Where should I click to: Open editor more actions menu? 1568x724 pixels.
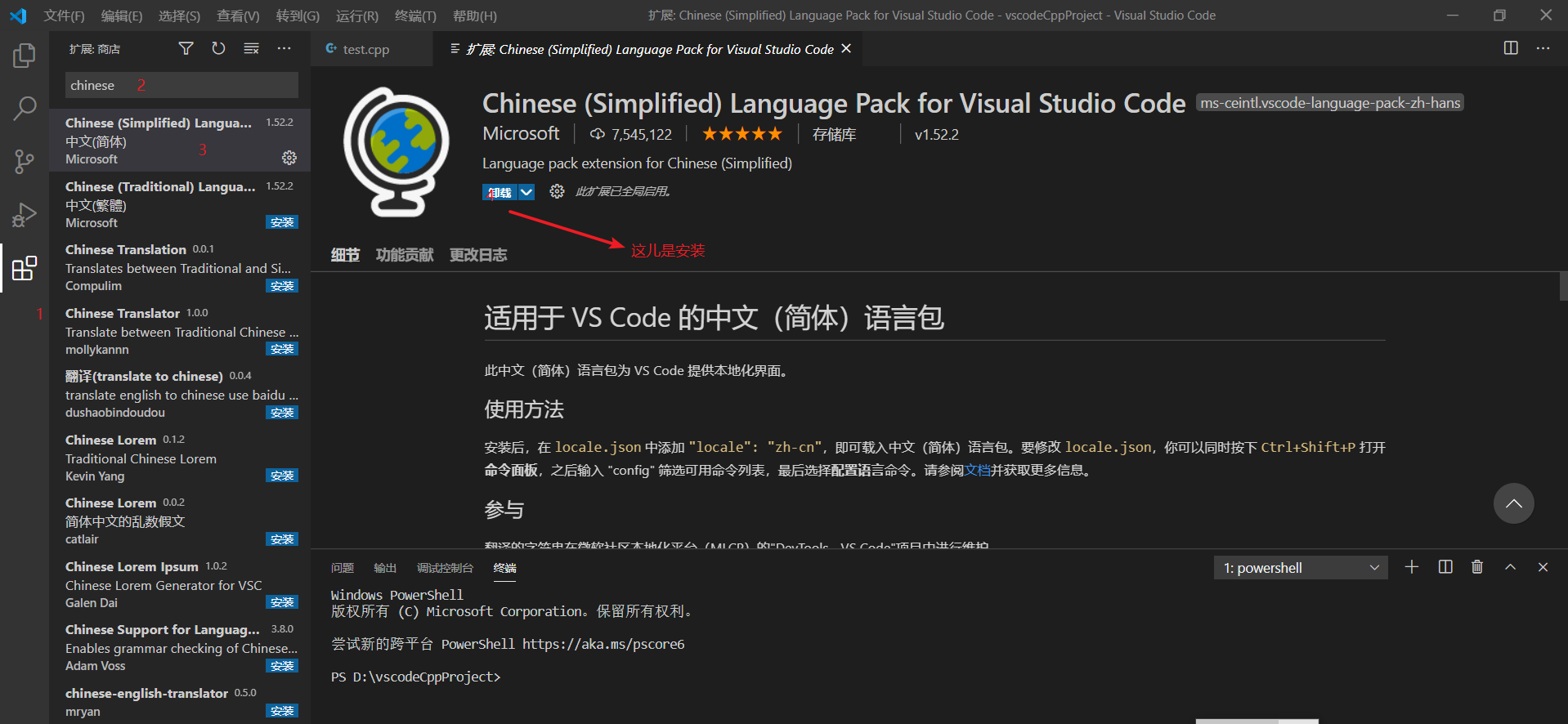coord(1543,48)
